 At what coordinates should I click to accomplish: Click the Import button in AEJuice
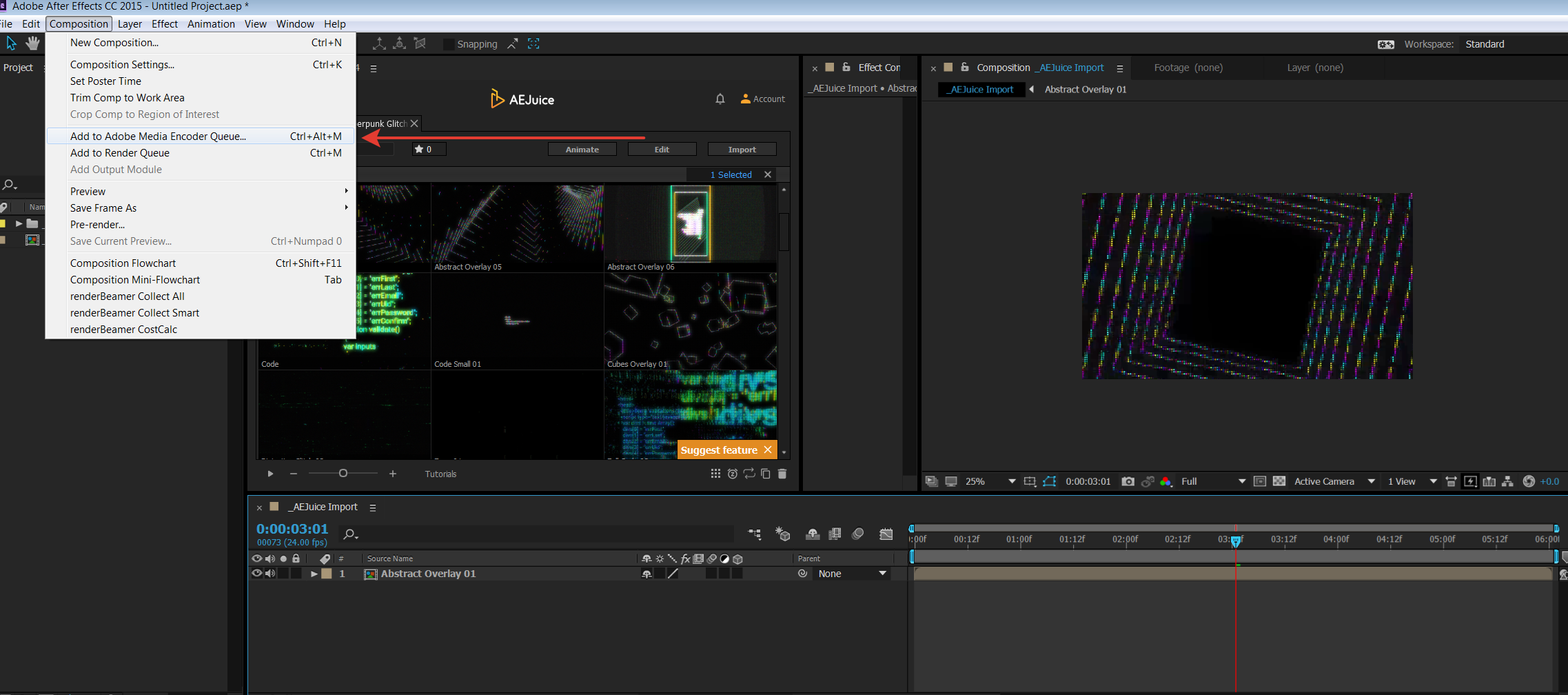click(742, 150)
